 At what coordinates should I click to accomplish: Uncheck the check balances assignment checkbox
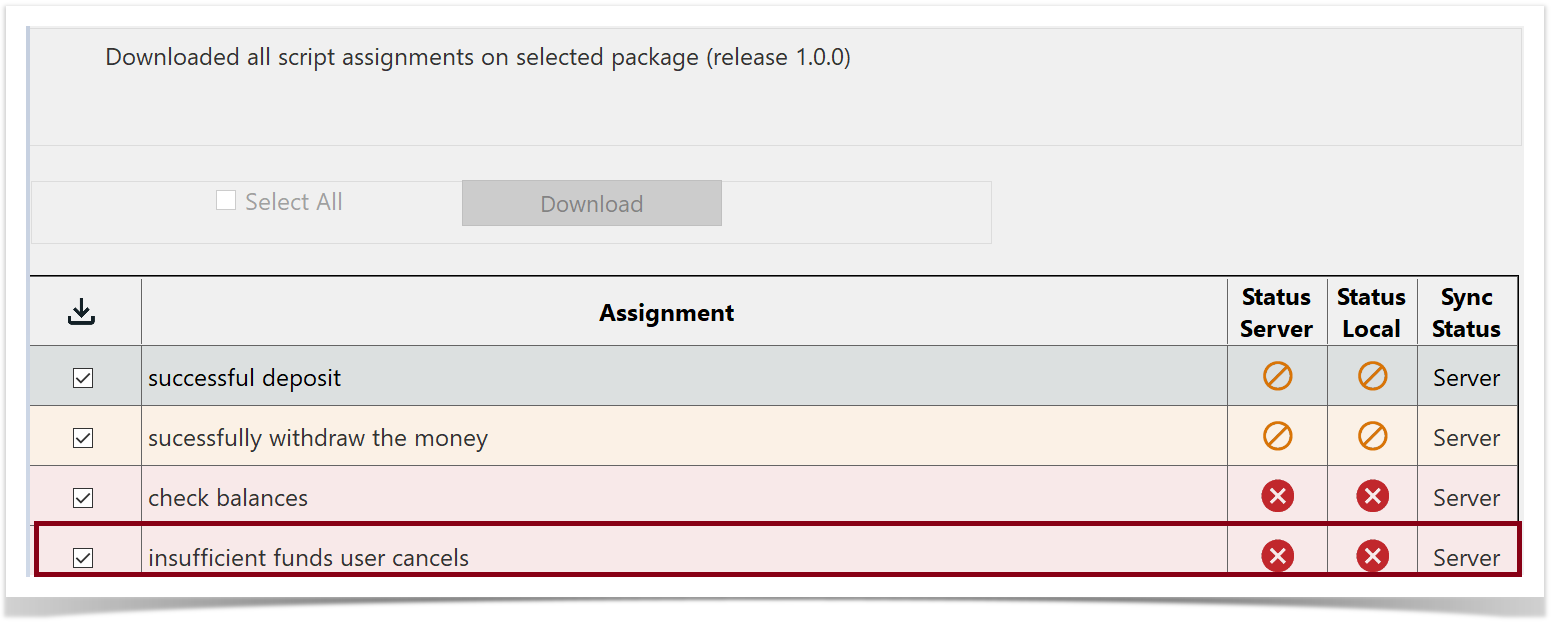83,498
